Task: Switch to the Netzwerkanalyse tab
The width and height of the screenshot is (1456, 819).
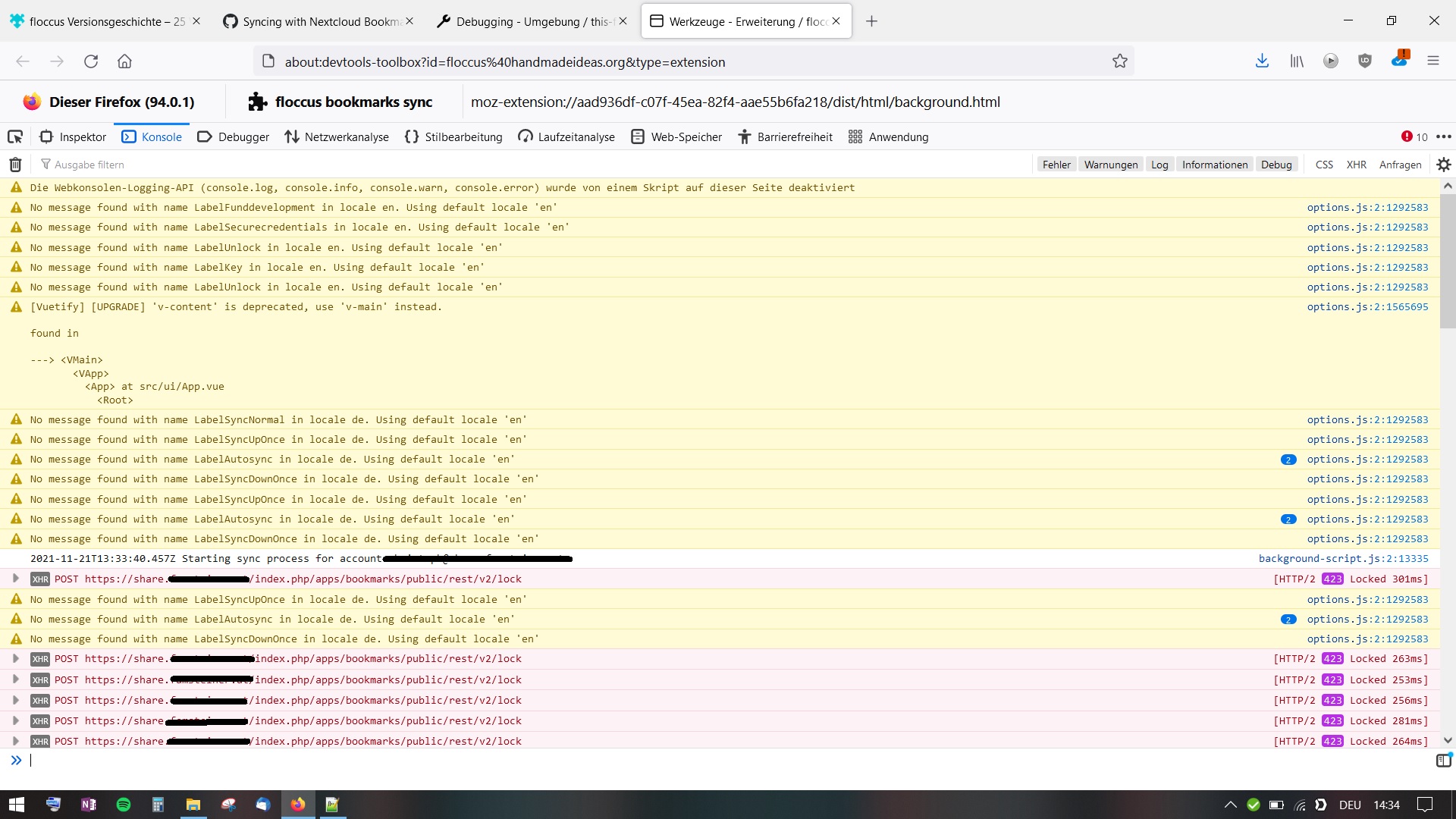Action: pos(337,136)
